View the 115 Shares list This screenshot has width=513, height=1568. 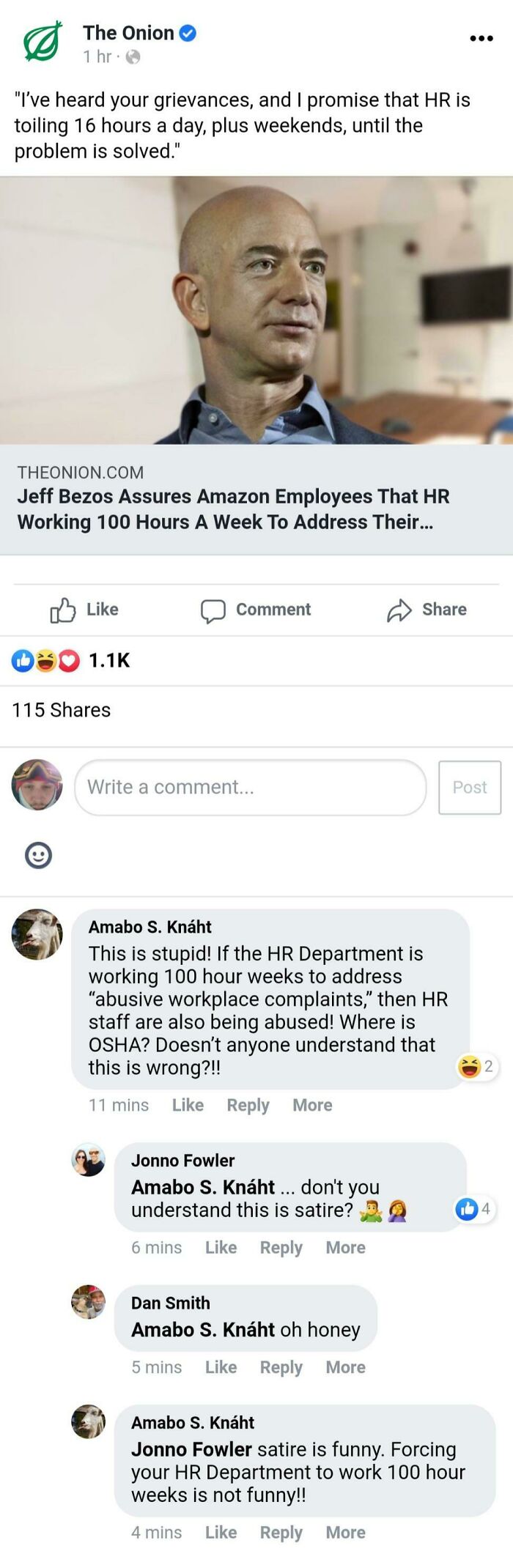point(62,710)
